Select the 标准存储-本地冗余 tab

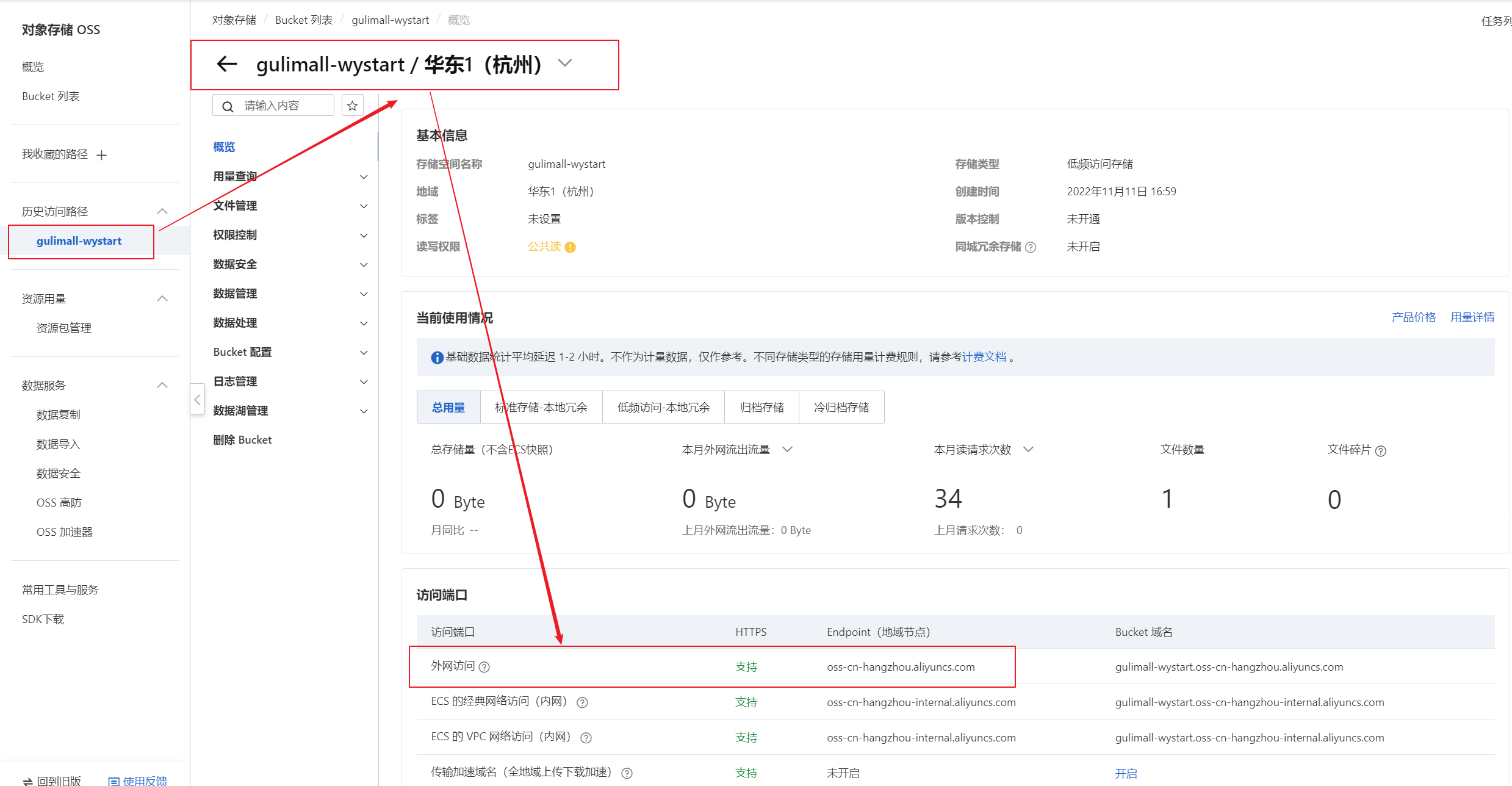541,407
